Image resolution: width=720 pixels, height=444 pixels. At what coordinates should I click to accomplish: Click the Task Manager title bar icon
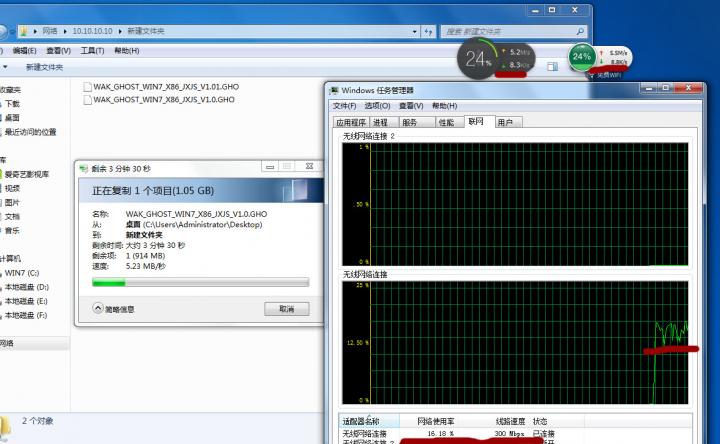[334, 90]
